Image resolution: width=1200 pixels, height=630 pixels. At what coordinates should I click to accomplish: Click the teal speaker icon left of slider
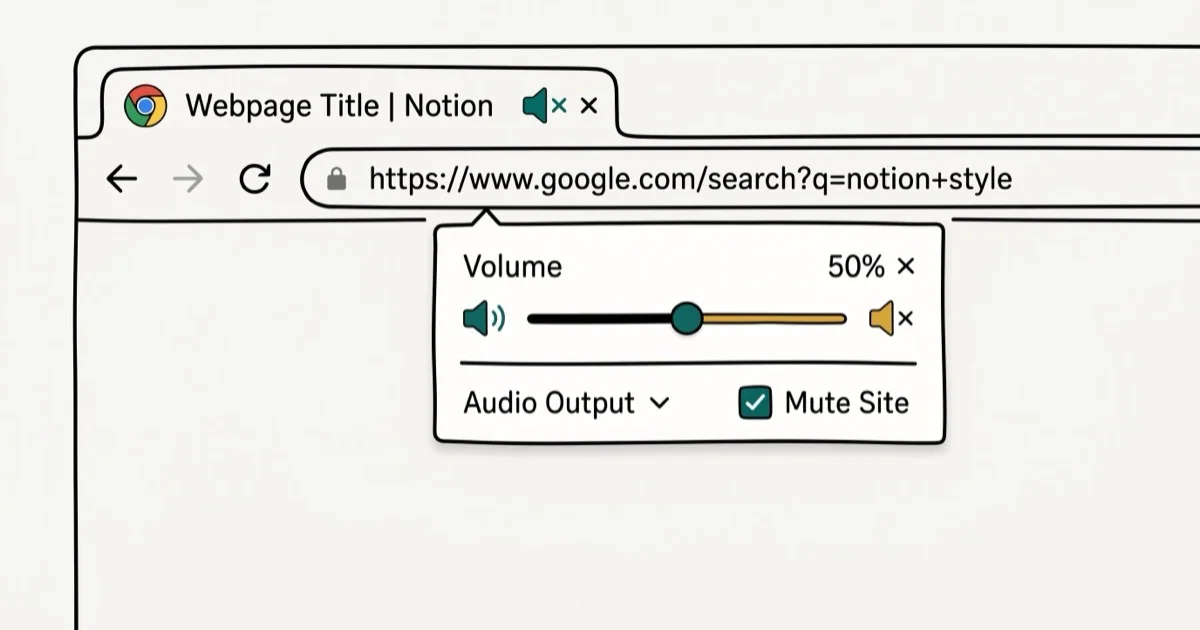484,319
